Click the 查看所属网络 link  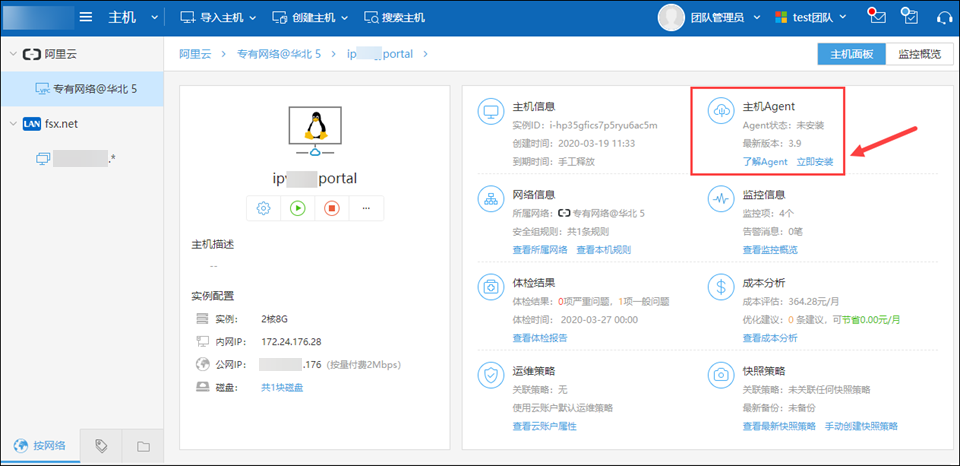click(540, 250)
